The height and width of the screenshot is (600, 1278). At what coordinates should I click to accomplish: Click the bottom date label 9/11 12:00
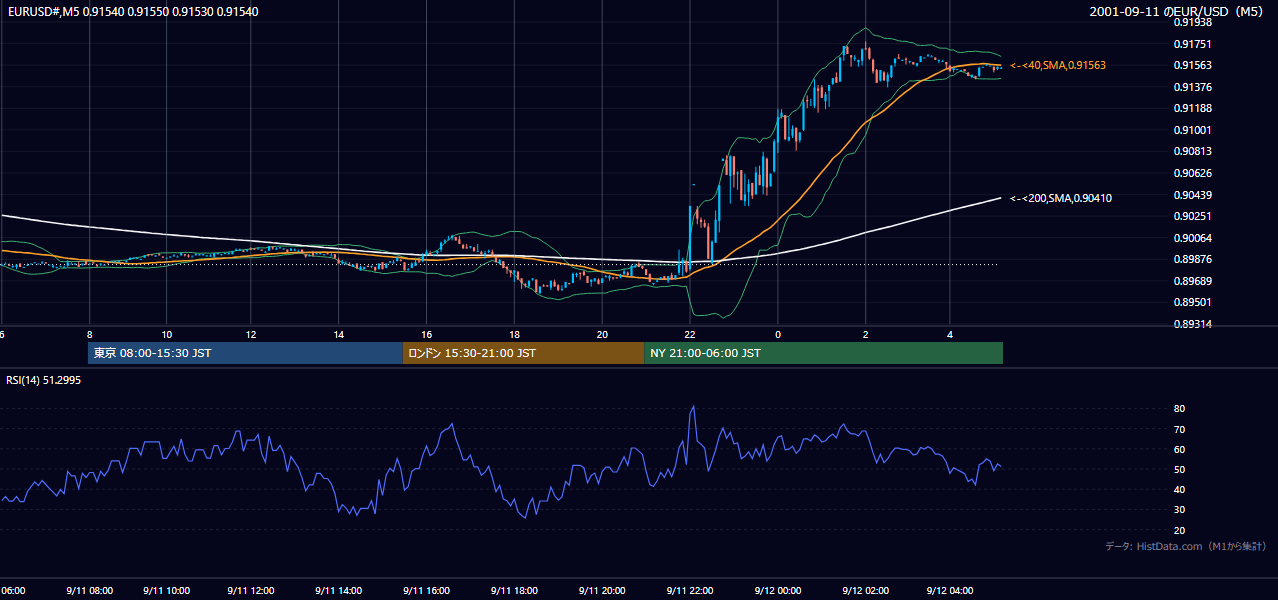pyautogui.click(x=249, y=590)
